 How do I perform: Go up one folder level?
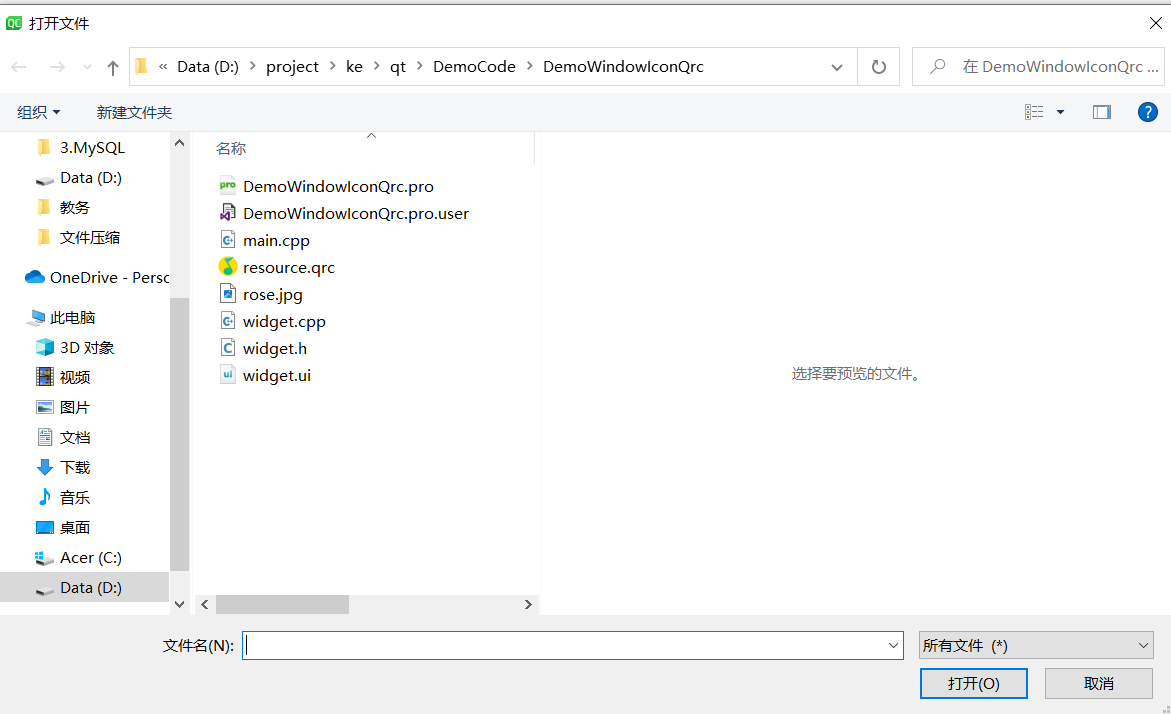point(113,67)
